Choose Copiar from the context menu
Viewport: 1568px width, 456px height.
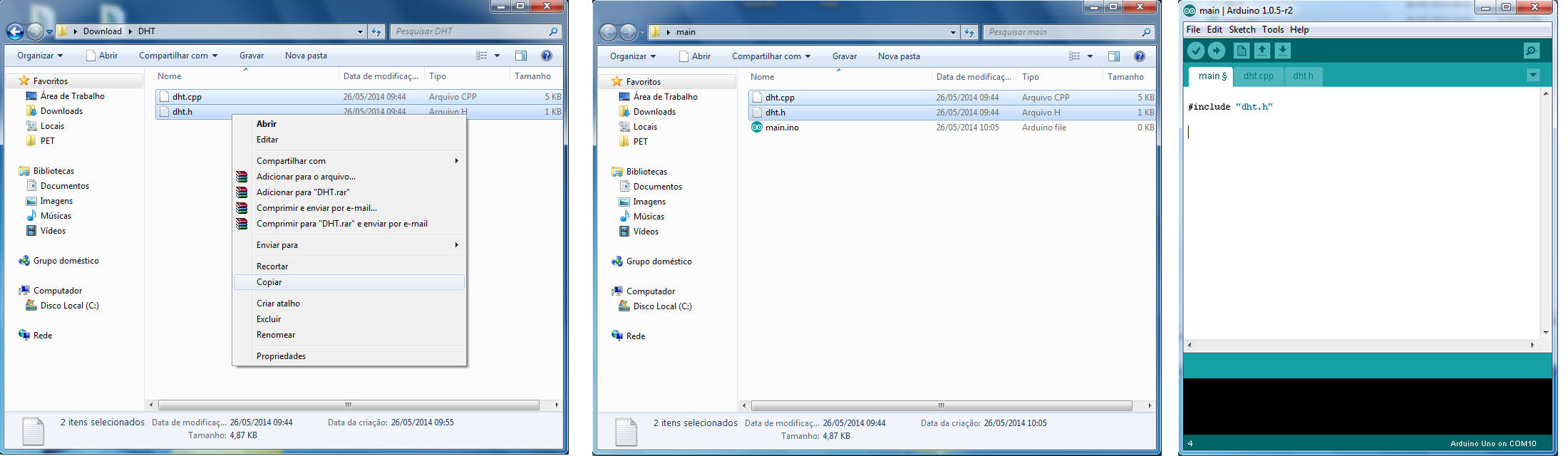(269, 282)
